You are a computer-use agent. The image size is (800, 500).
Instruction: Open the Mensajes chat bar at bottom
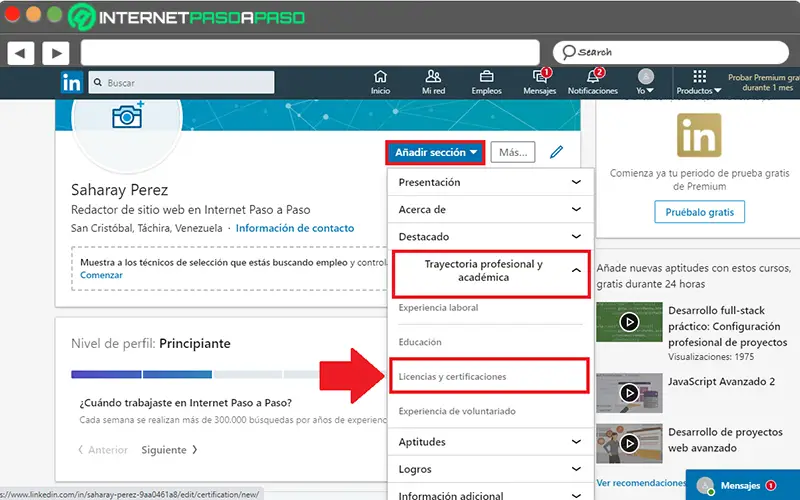pyautogui.click(x=742, y=485)
